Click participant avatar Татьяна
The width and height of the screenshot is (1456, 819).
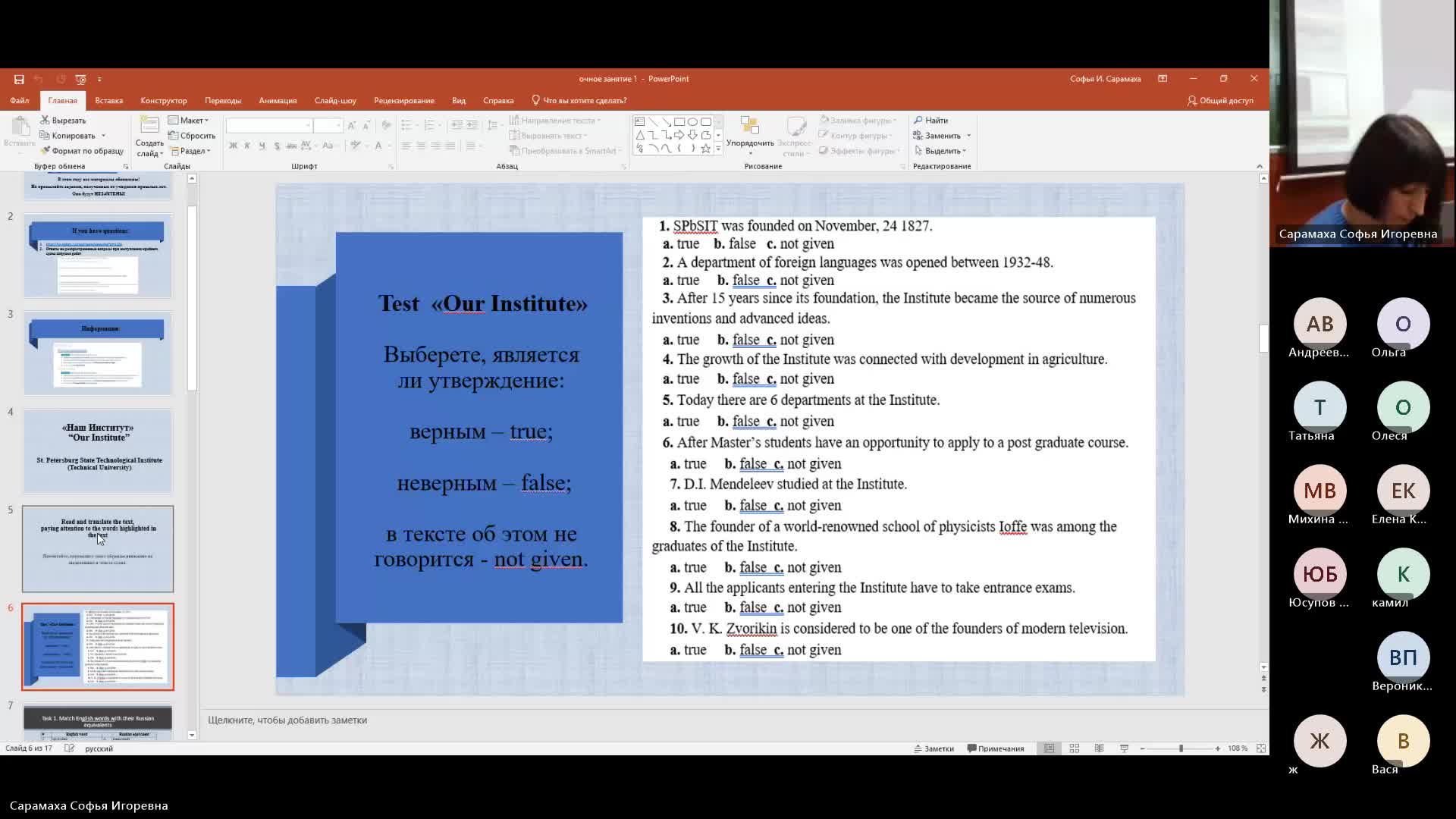tap(1319, 407)
